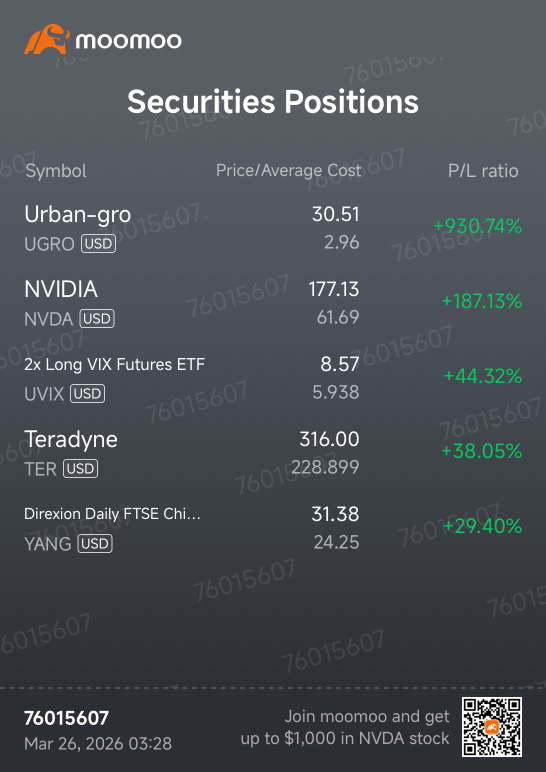The width and height of the screenshot is (546, 772).
Task: Click the Securities Positions title
Action: (x=273, y=102)
